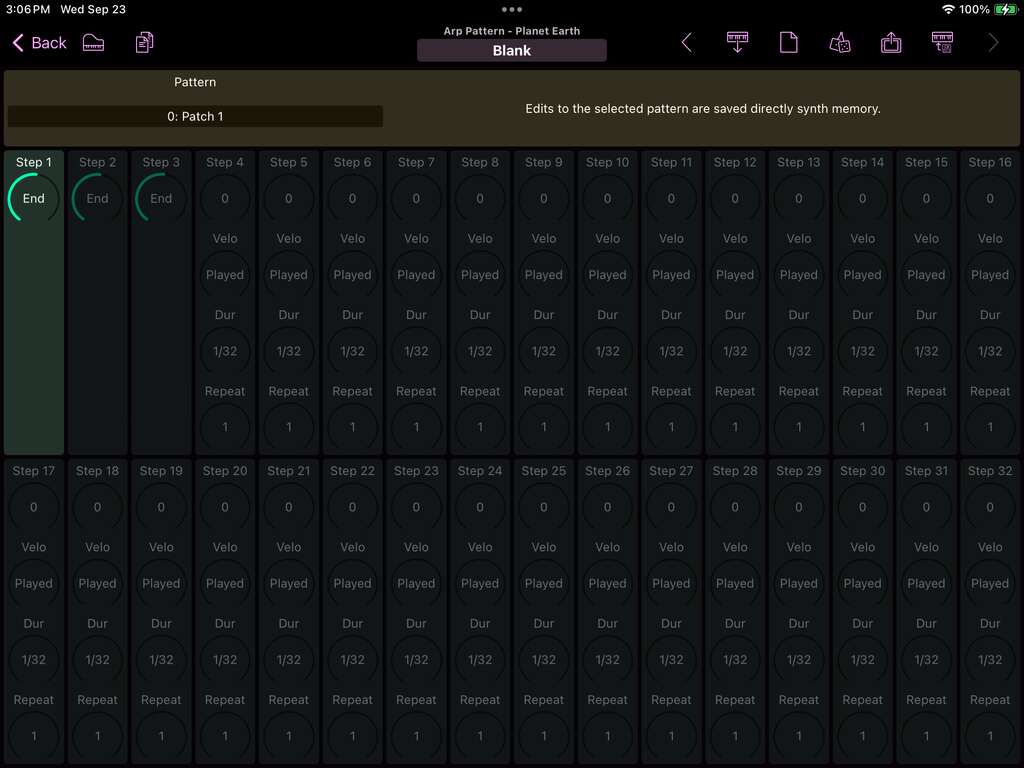Click the Step 11 Repeat knob
1024x768 pixels.
coord(671,427)
